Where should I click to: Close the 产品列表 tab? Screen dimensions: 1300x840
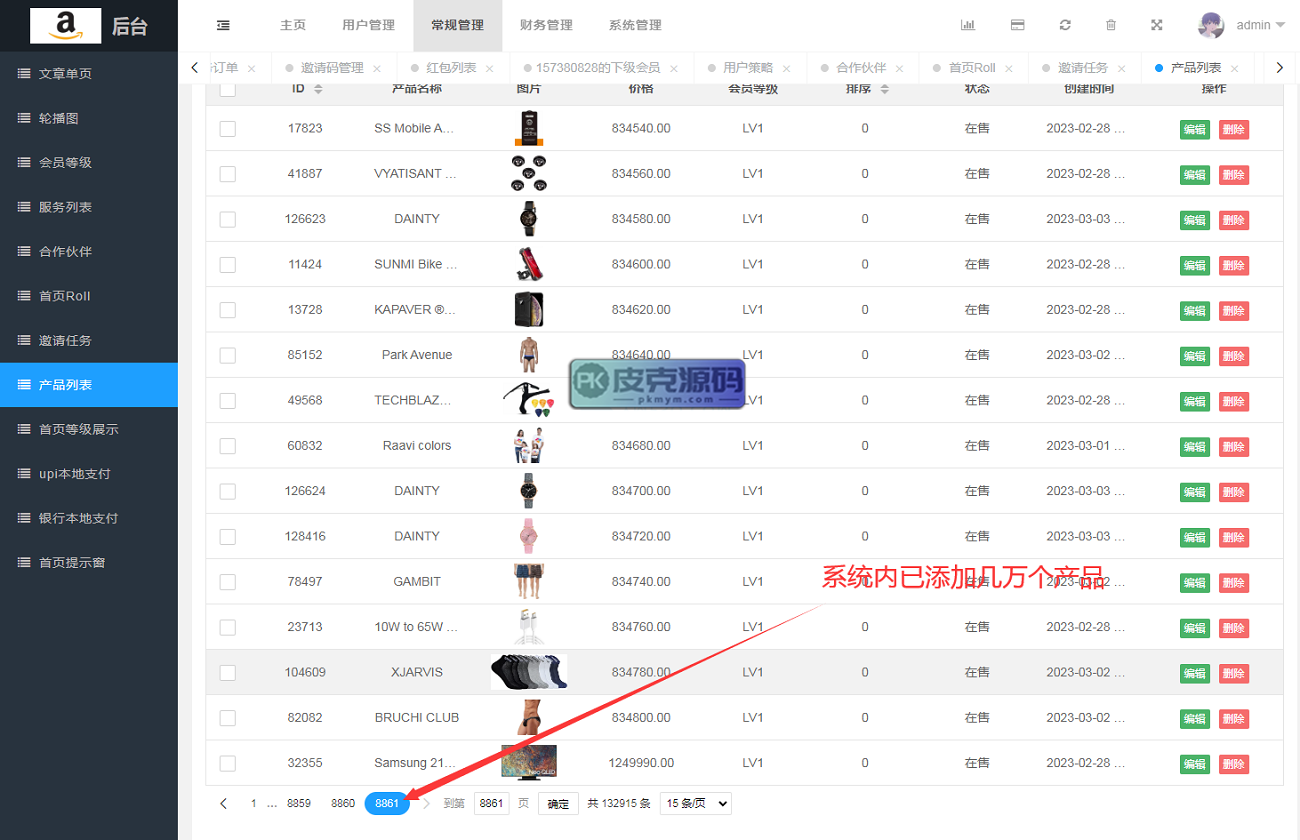1235,69
